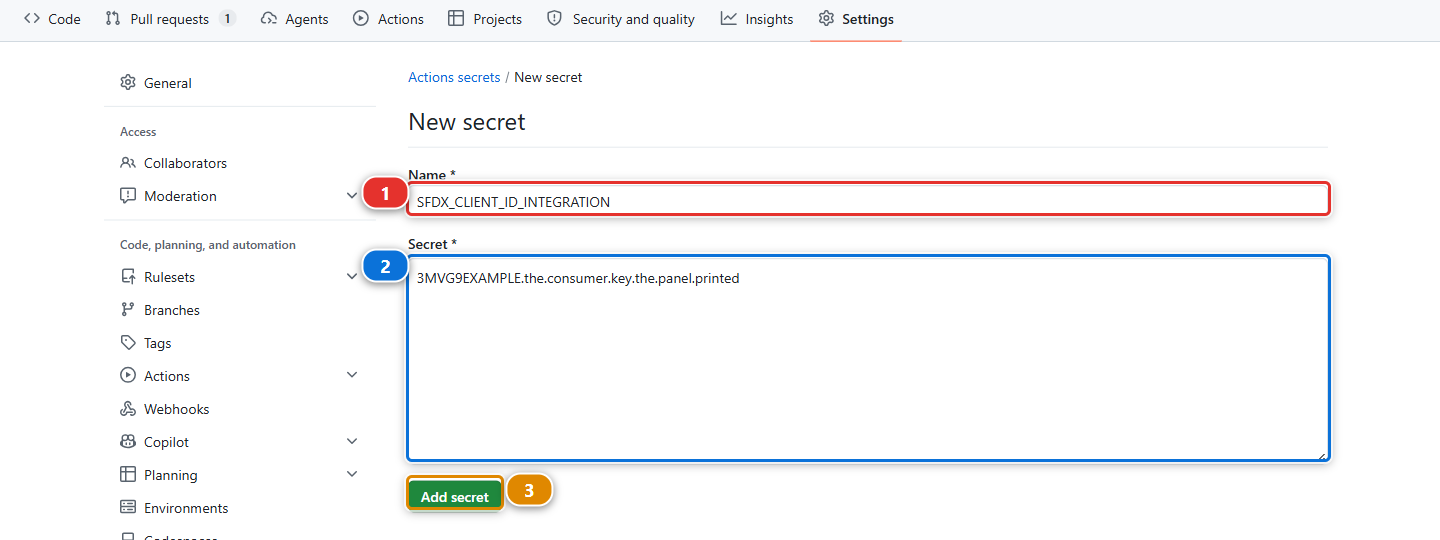Open Tags settings

click(240, 343)
